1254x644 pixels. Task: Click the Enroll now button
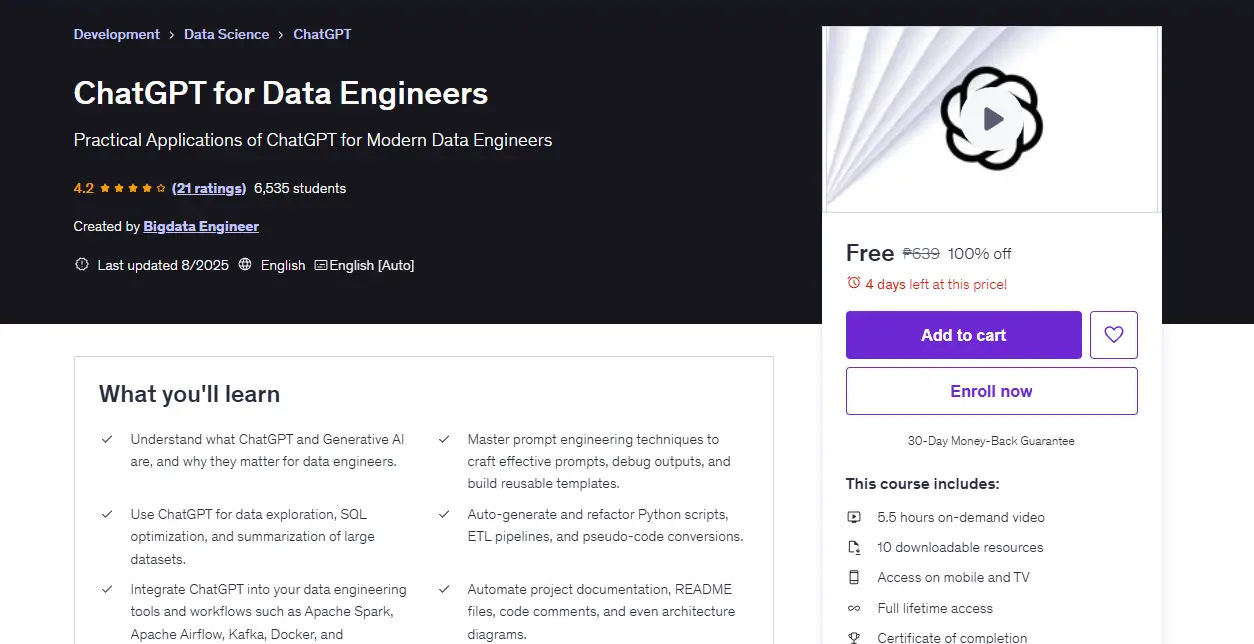[x=992, y=391]
